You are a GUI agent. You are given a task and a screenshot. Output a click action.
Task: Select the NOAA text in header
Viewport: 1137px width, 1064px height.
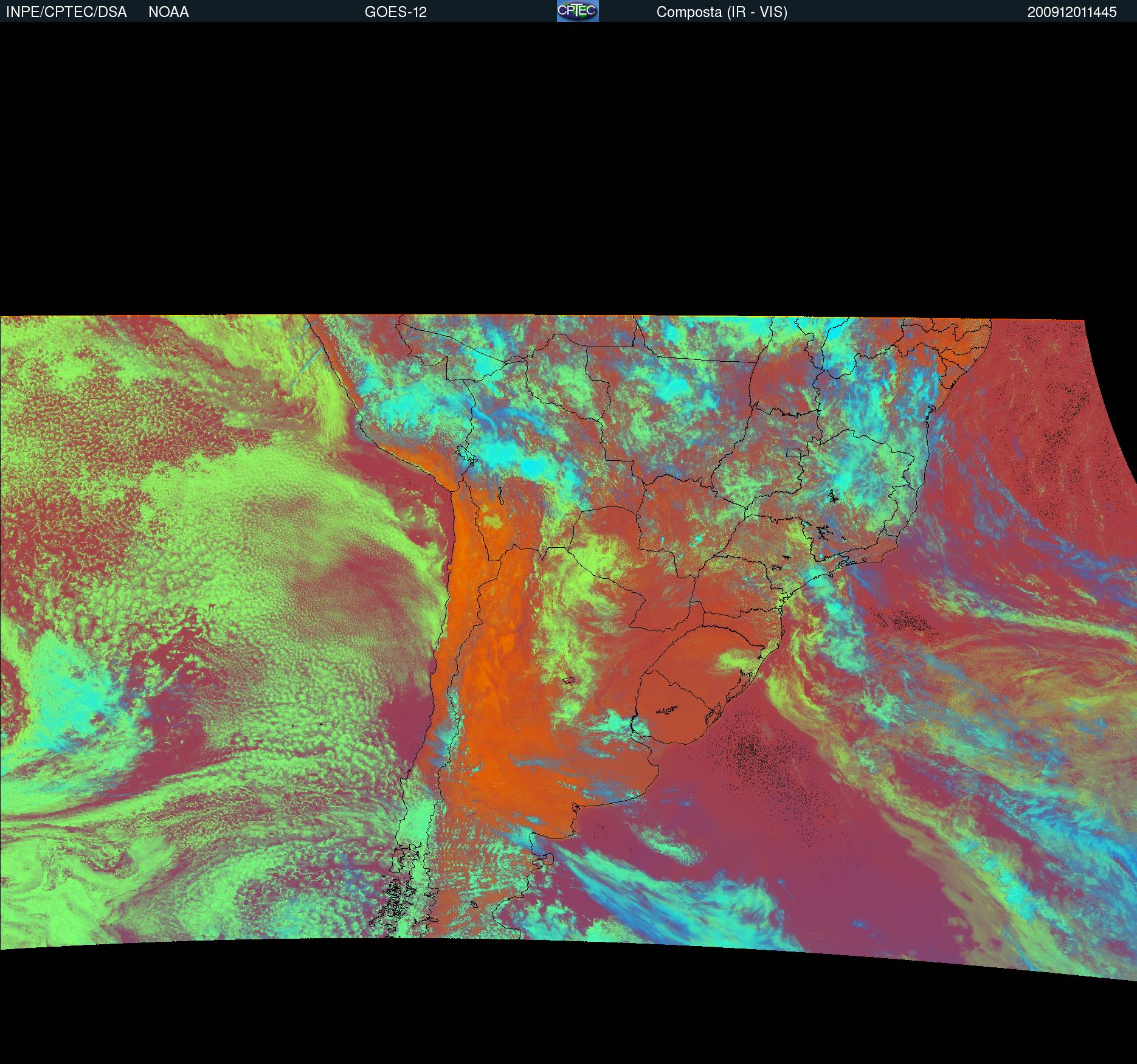168,12
